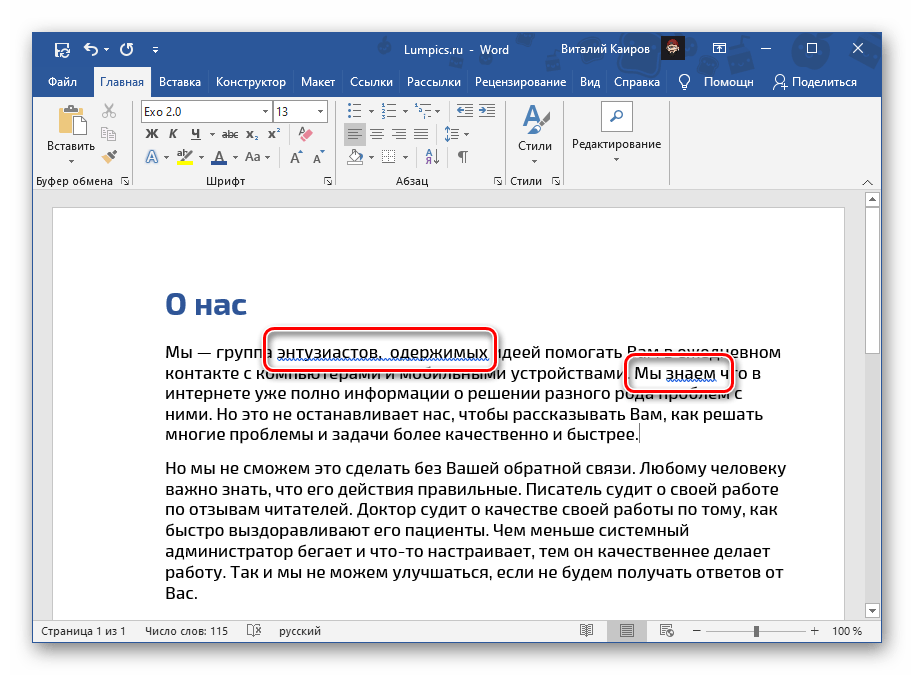Create a numbered list

[x=389, y=111]
